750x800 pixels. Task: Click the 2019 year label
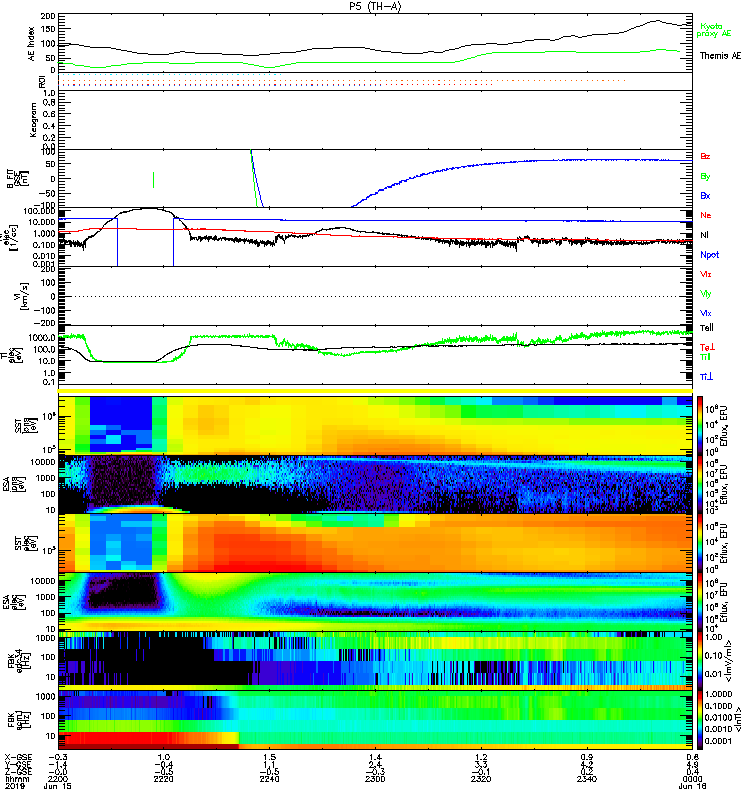(x=14, y=786)
